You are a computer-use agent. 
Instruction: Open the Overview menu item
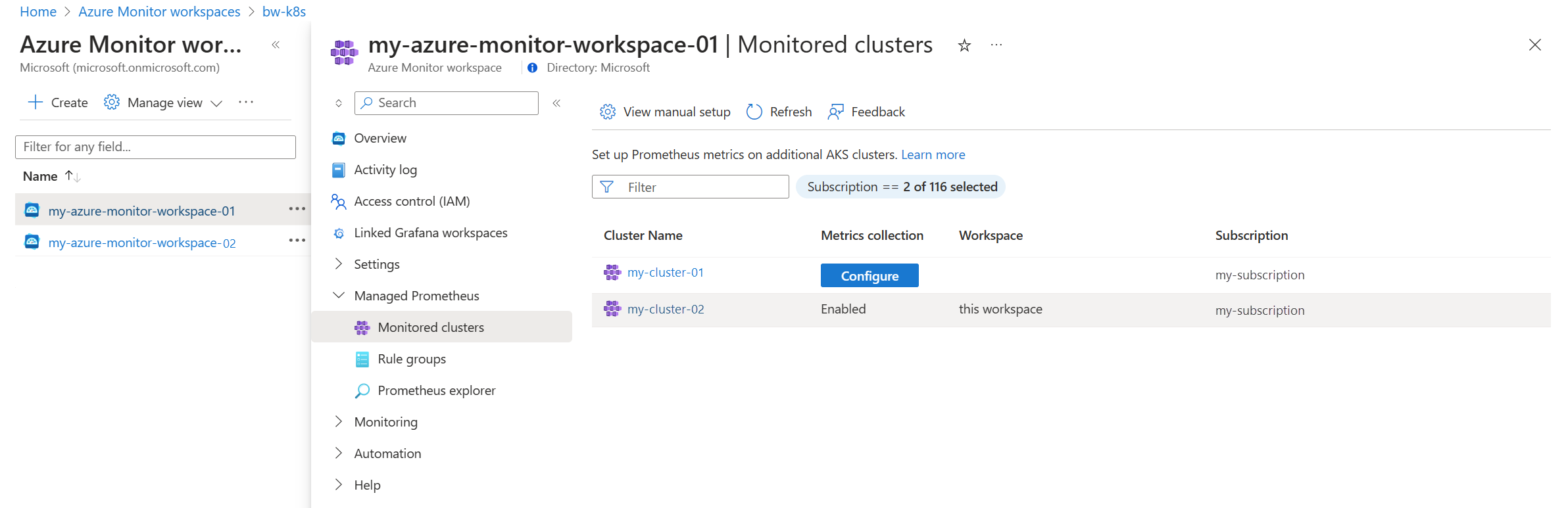[380, 138]
